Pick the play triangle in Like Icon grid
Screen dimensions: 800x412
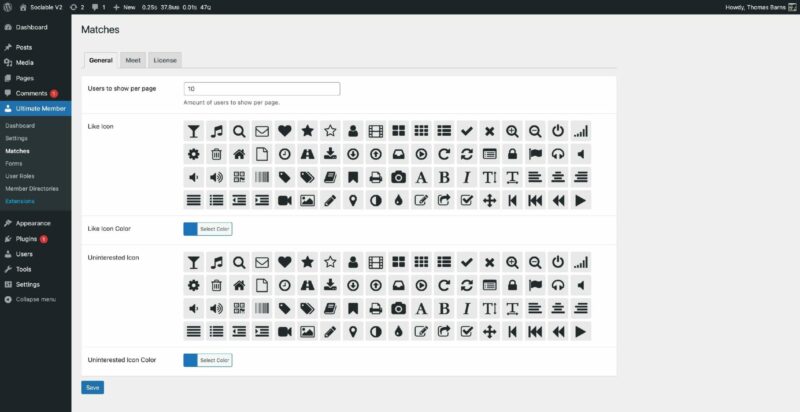[x=581, y=200]
